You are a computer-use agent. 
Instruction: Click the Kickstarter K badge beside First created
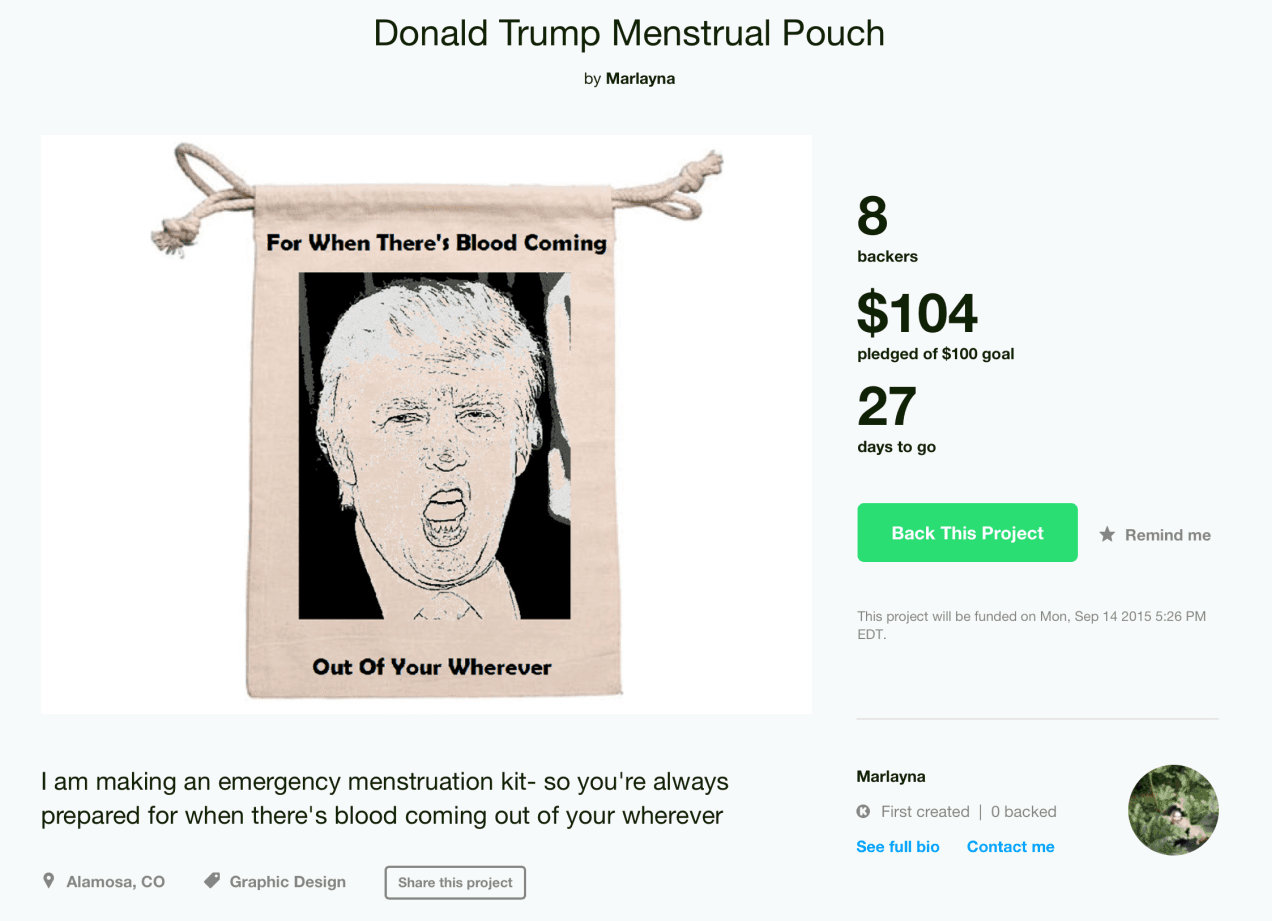(x=863, y=811)
